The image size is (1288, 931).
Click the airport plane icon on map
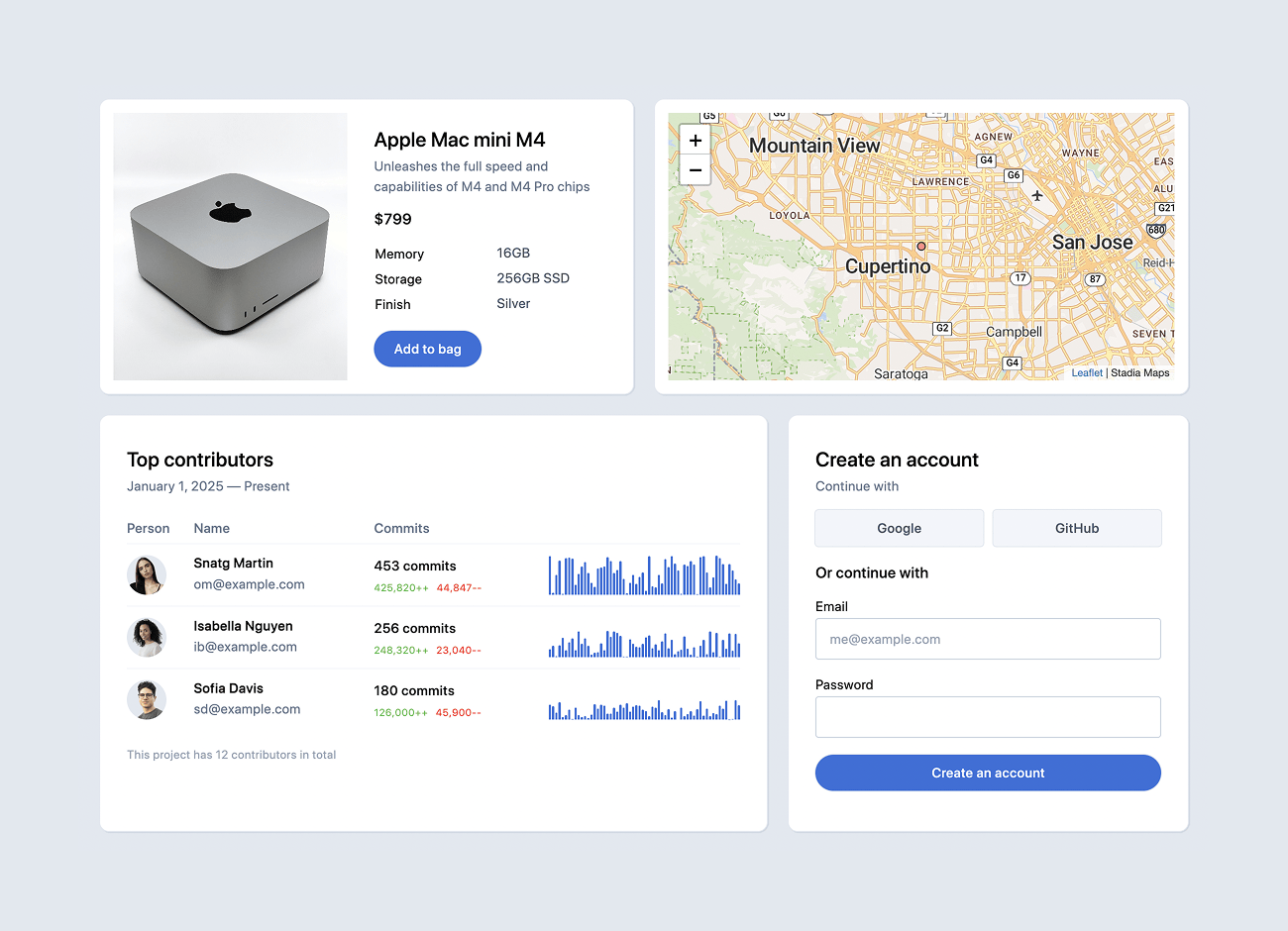1037,195
